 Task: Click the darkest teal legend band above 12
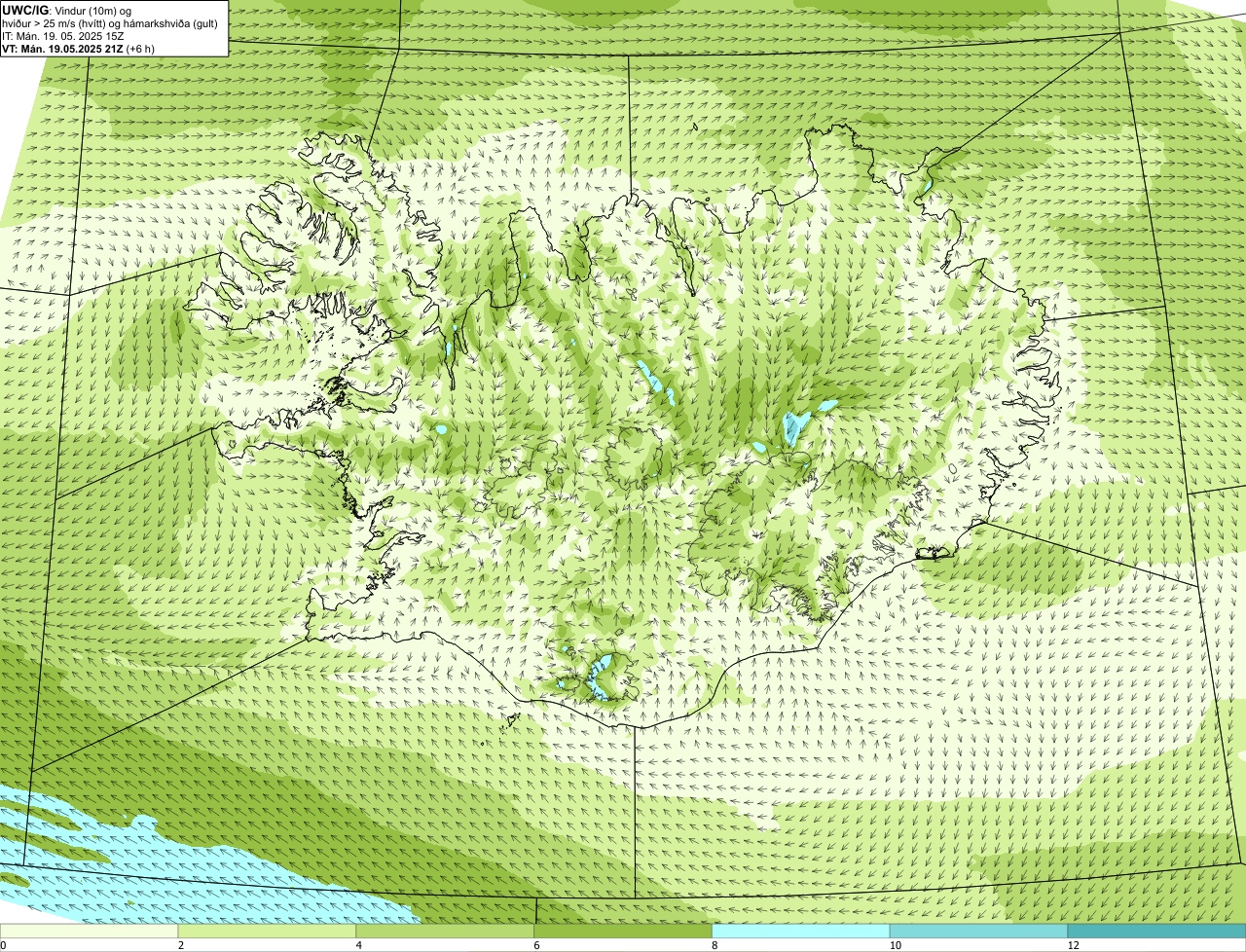click(x=1157, y=932)
